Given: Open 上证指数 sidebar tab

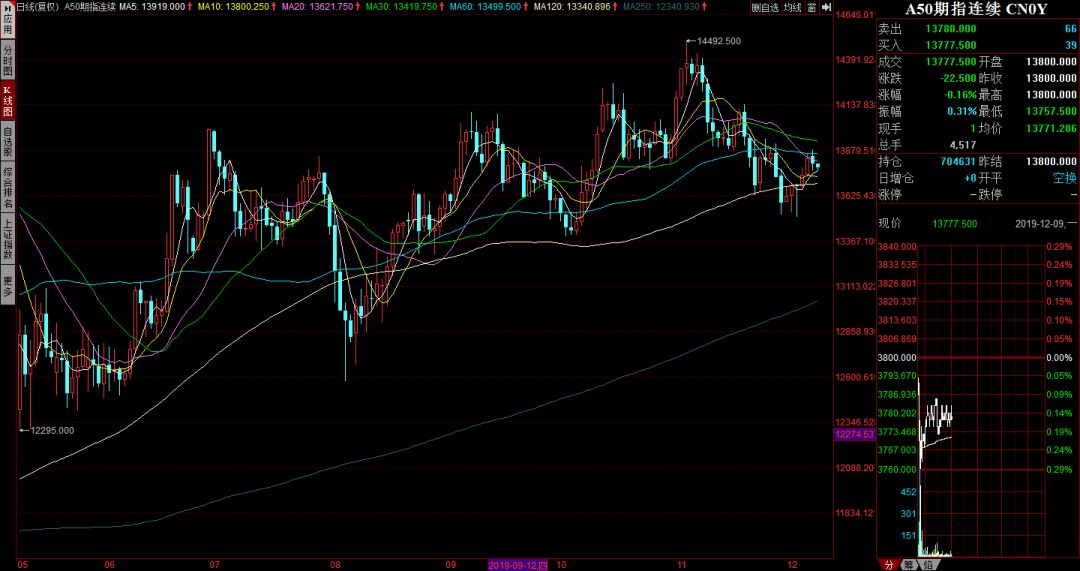Looking at the screenshot, I should [8, 240].
